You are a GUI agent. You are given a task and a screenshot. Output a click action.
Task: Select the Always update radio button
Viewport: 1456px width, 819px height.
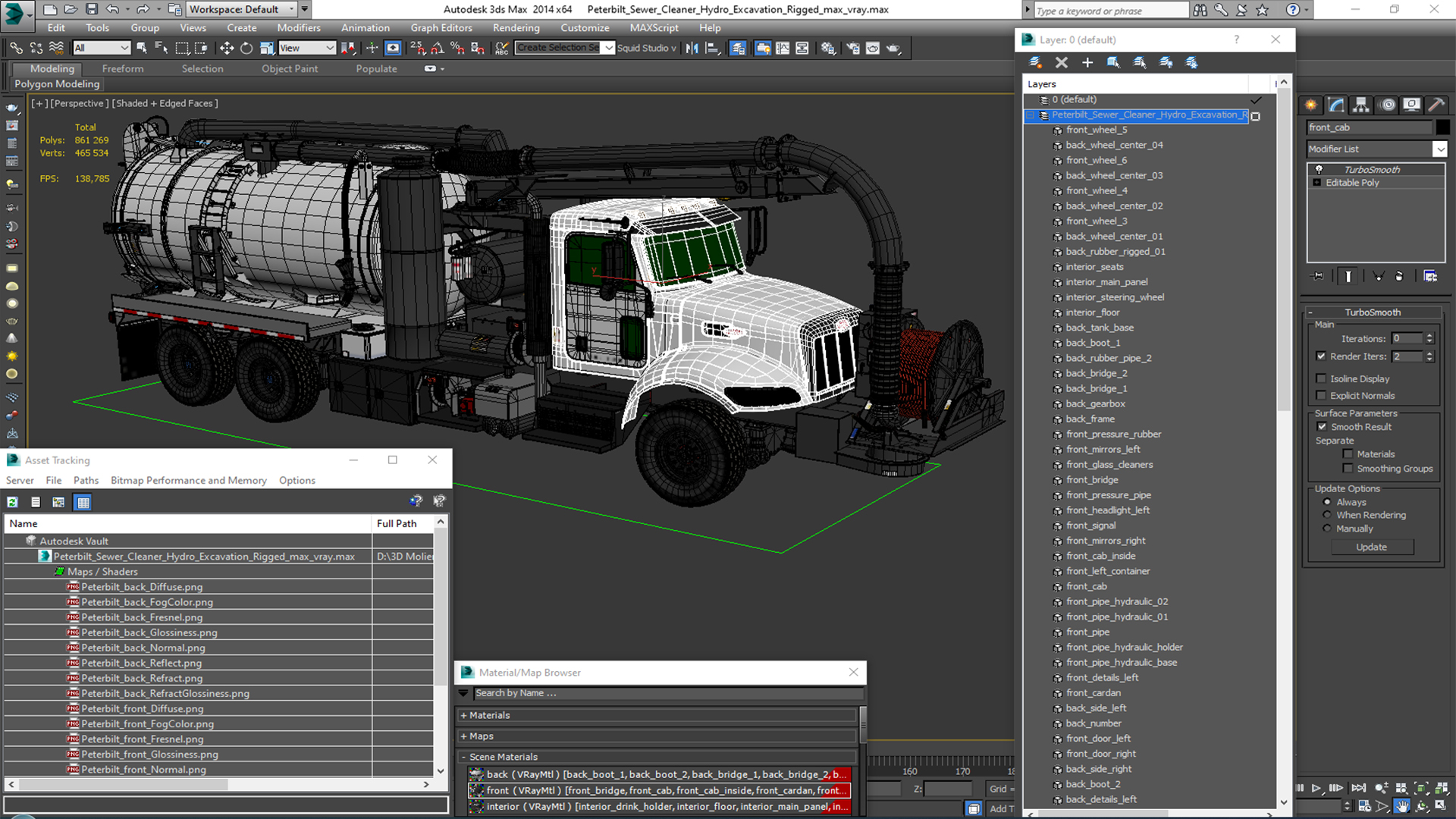pos(1327,502)
